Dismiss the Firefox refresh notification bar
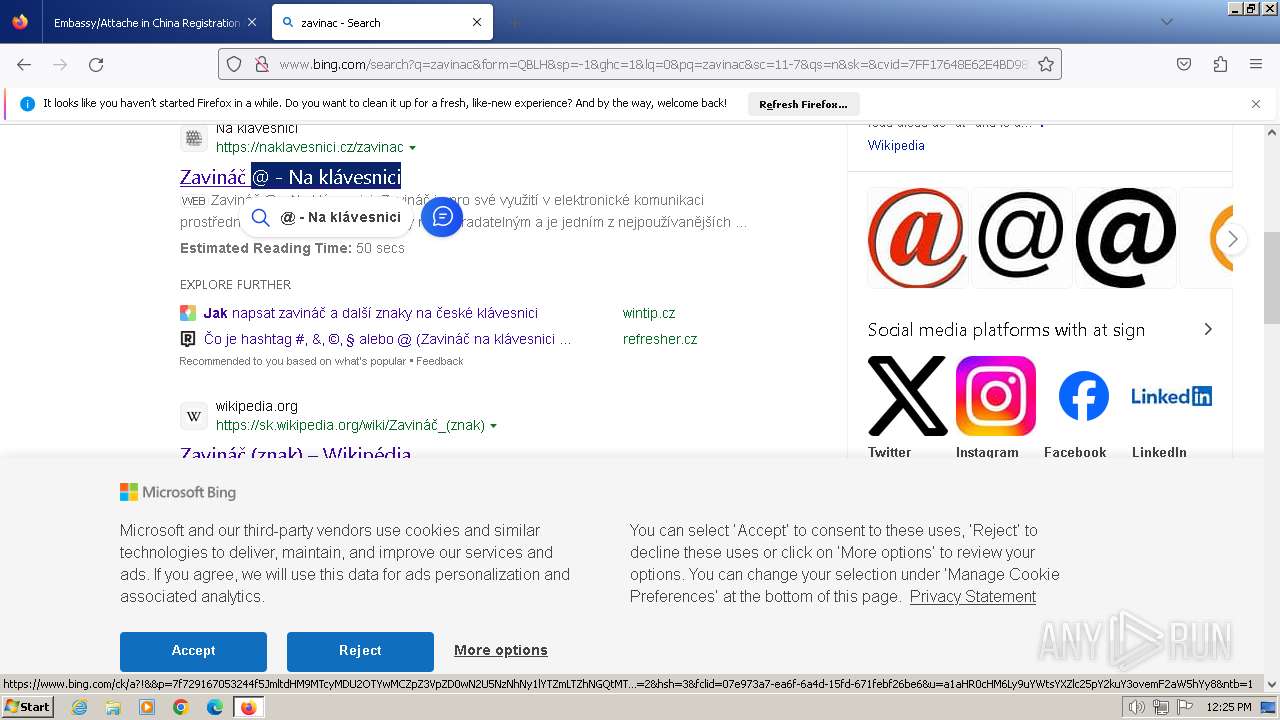 pyautogui.click(x=1256, y=104)
